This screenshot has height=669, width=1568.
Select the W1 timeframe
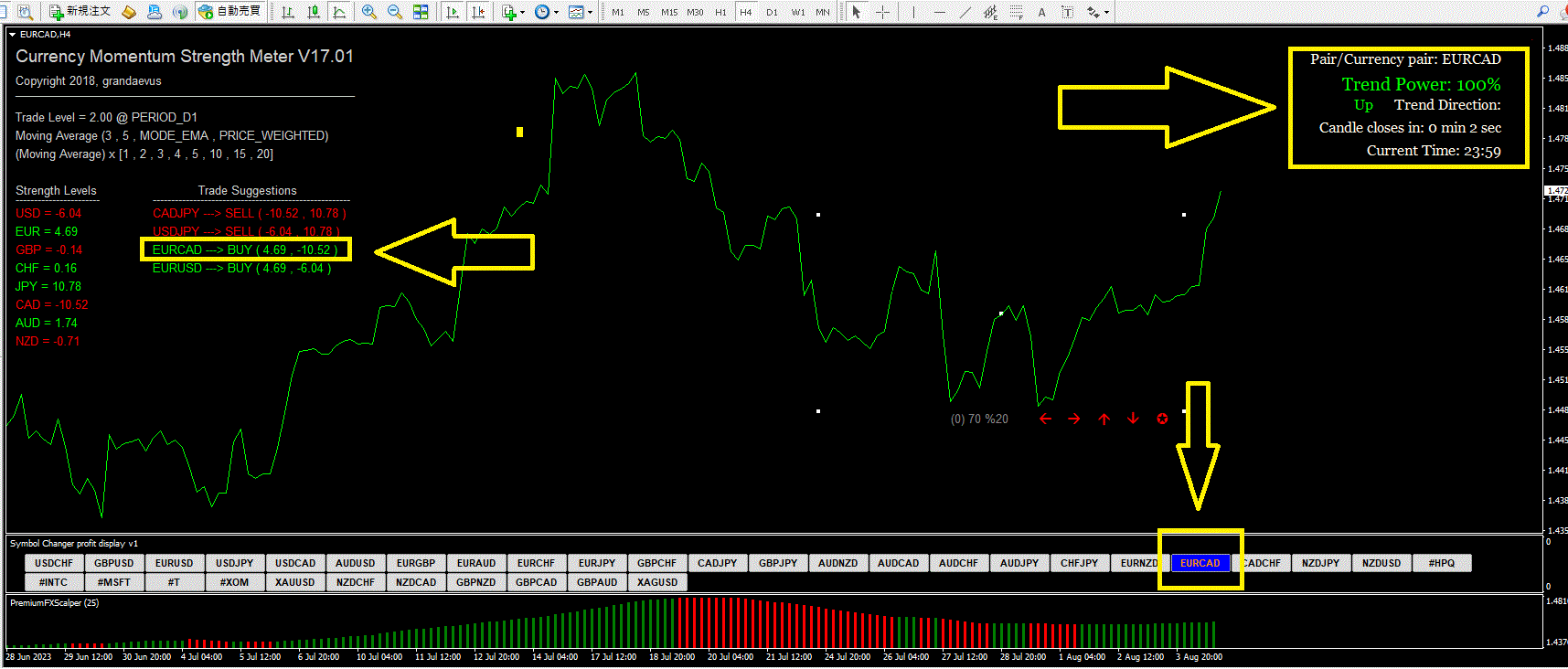pyautogui.click(x=798, y=13)
